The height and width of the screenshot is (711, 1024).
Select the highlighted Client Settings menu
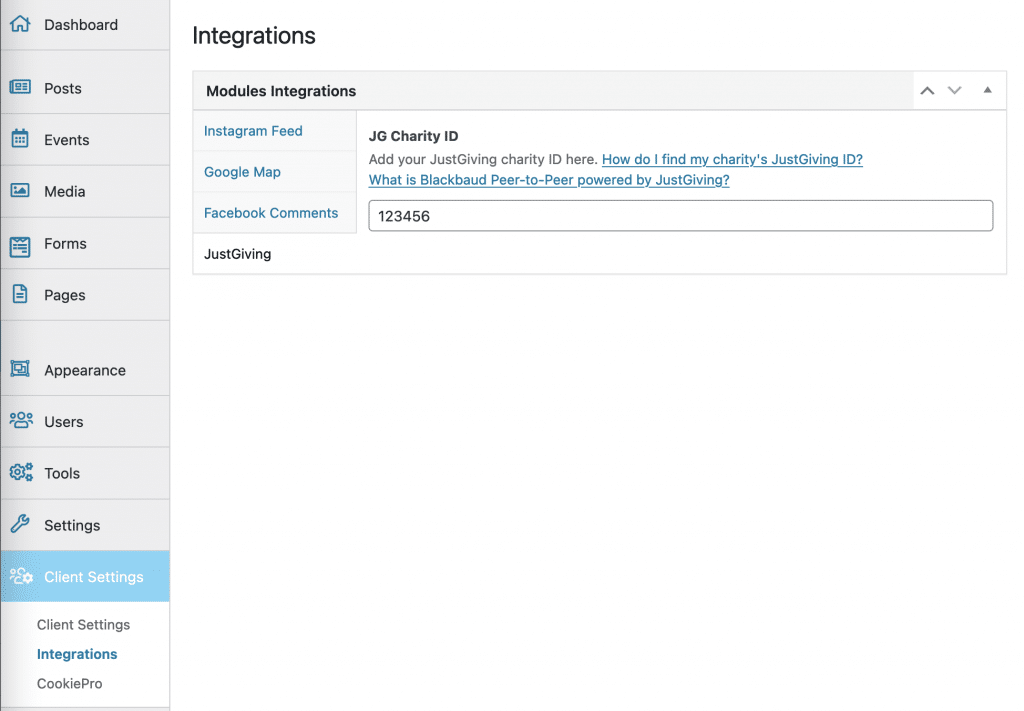pos(85,577)
